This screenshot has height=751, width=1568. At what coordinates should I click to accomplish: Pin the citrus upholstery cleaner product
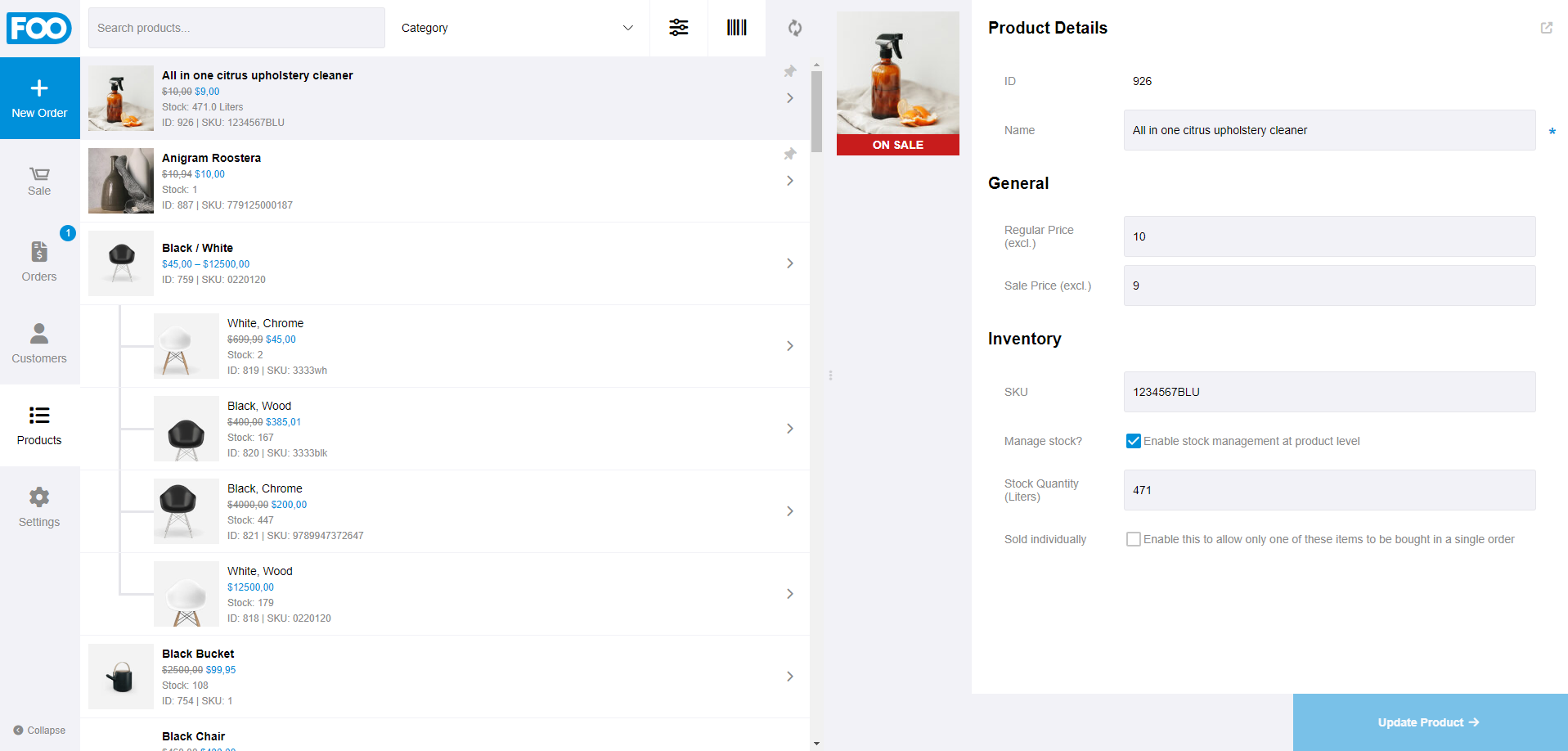coord(790,71)
